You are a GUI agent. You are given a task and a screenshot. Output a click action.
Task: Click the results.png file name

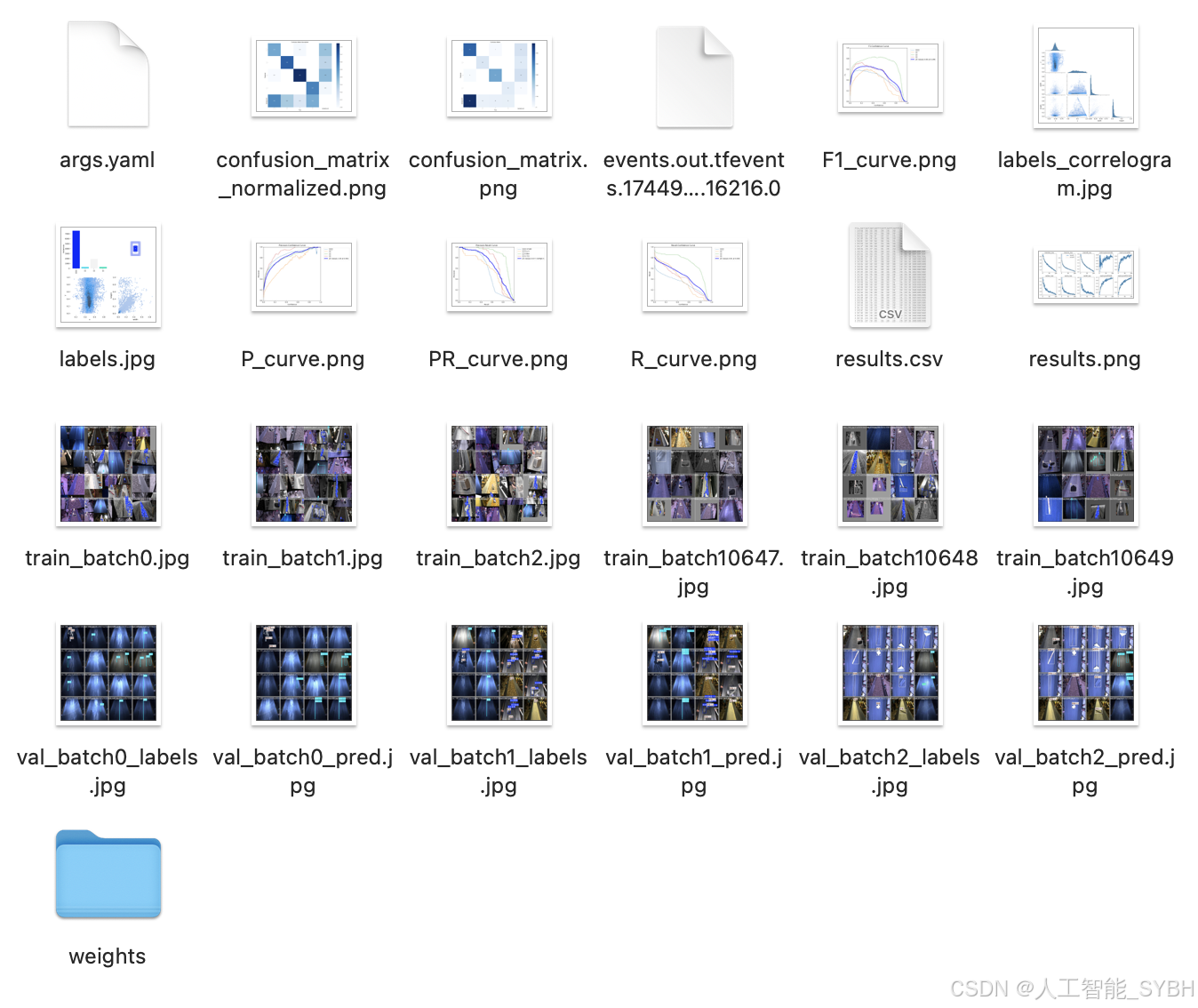click(x=1085, y=359)
